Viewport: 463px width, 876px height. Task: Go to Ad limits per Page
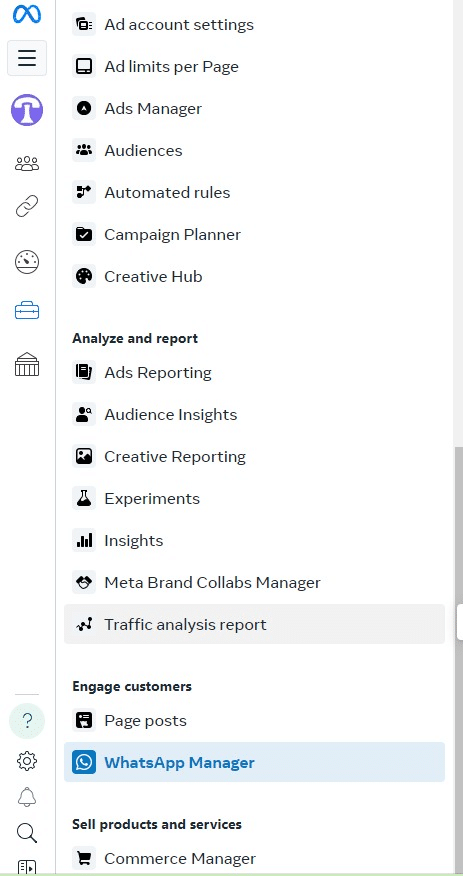click(x=254, y=66)
